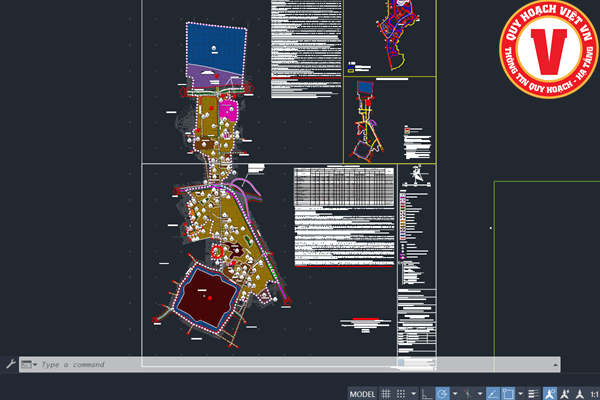Expand the polar tracking angle dropdown
The image size is (600, 400).
point(455,394)
